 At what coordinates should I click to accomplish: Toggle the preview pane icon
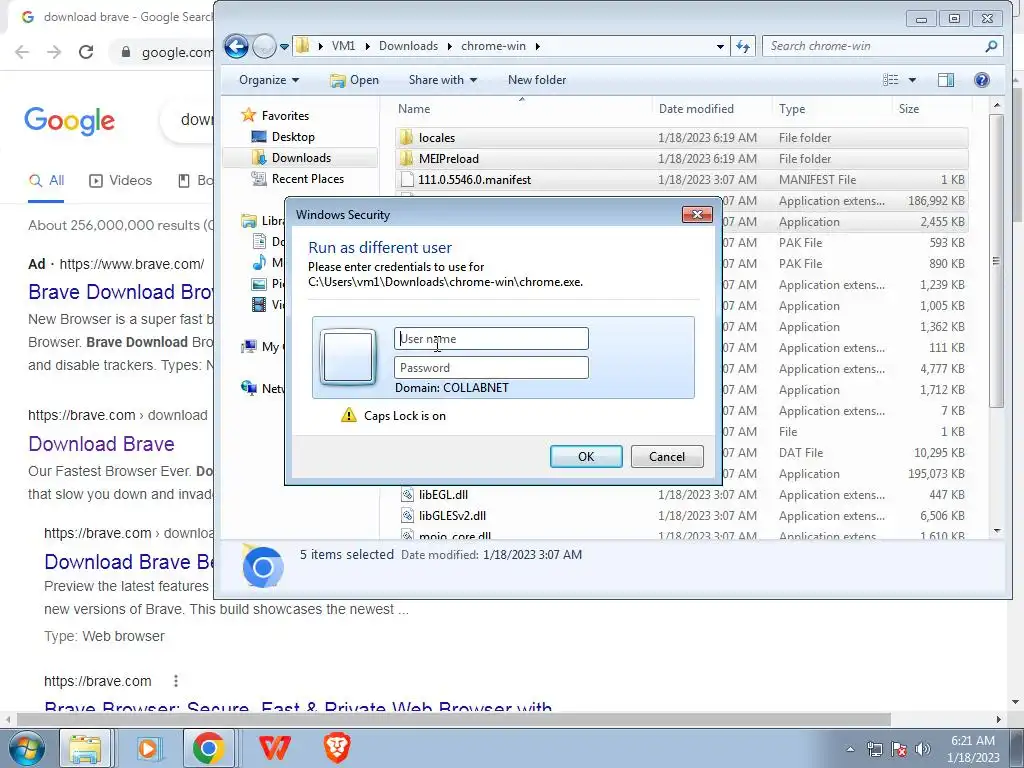coord(946,80)
